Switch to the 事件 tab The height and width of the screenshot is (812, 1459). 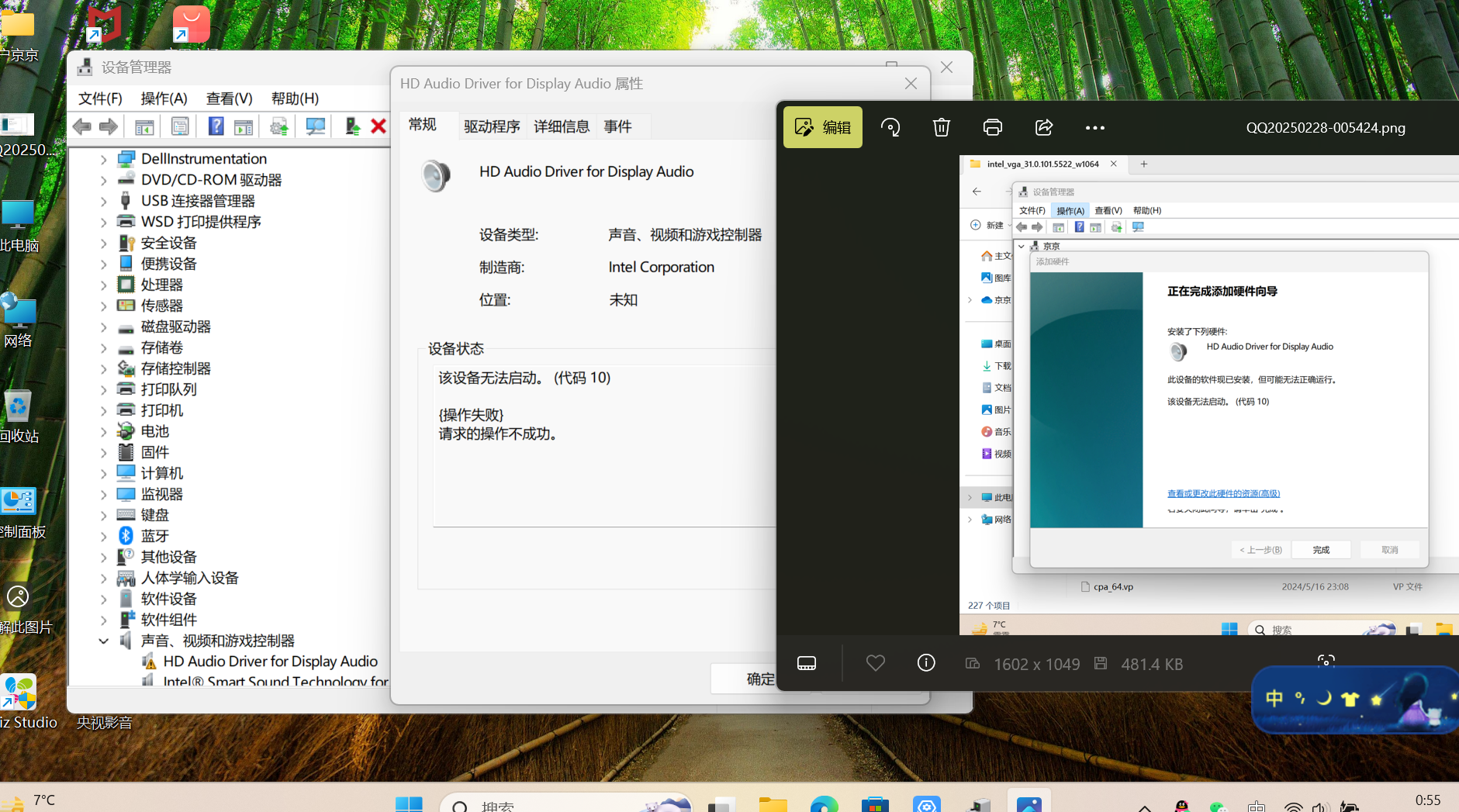[617, 126]
